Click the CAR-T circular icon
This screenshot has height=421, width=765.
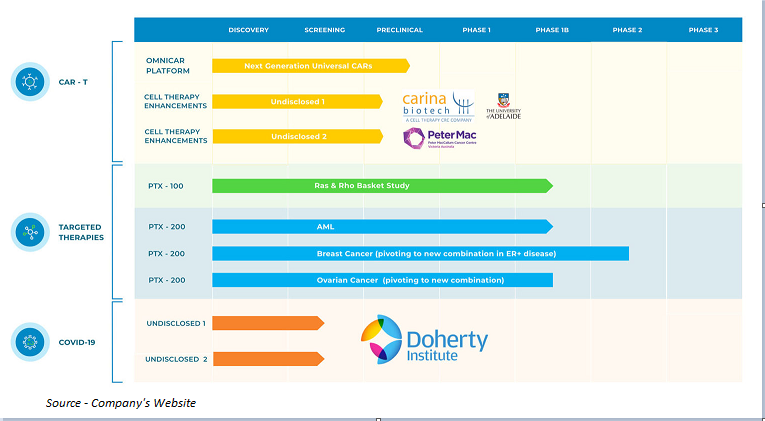(x=30, y=81)
